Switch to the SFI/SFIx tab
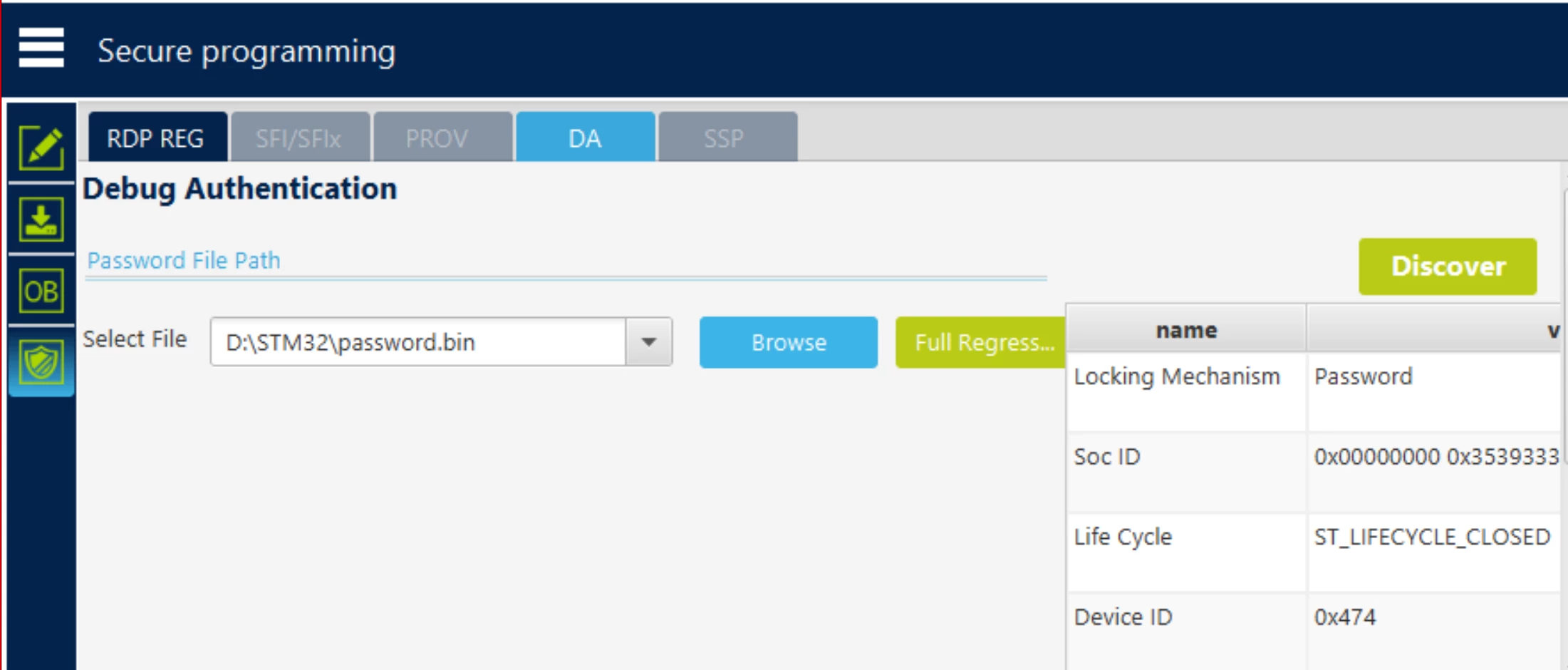Viewport: 1568px width, 670px height. coord(300,137)
